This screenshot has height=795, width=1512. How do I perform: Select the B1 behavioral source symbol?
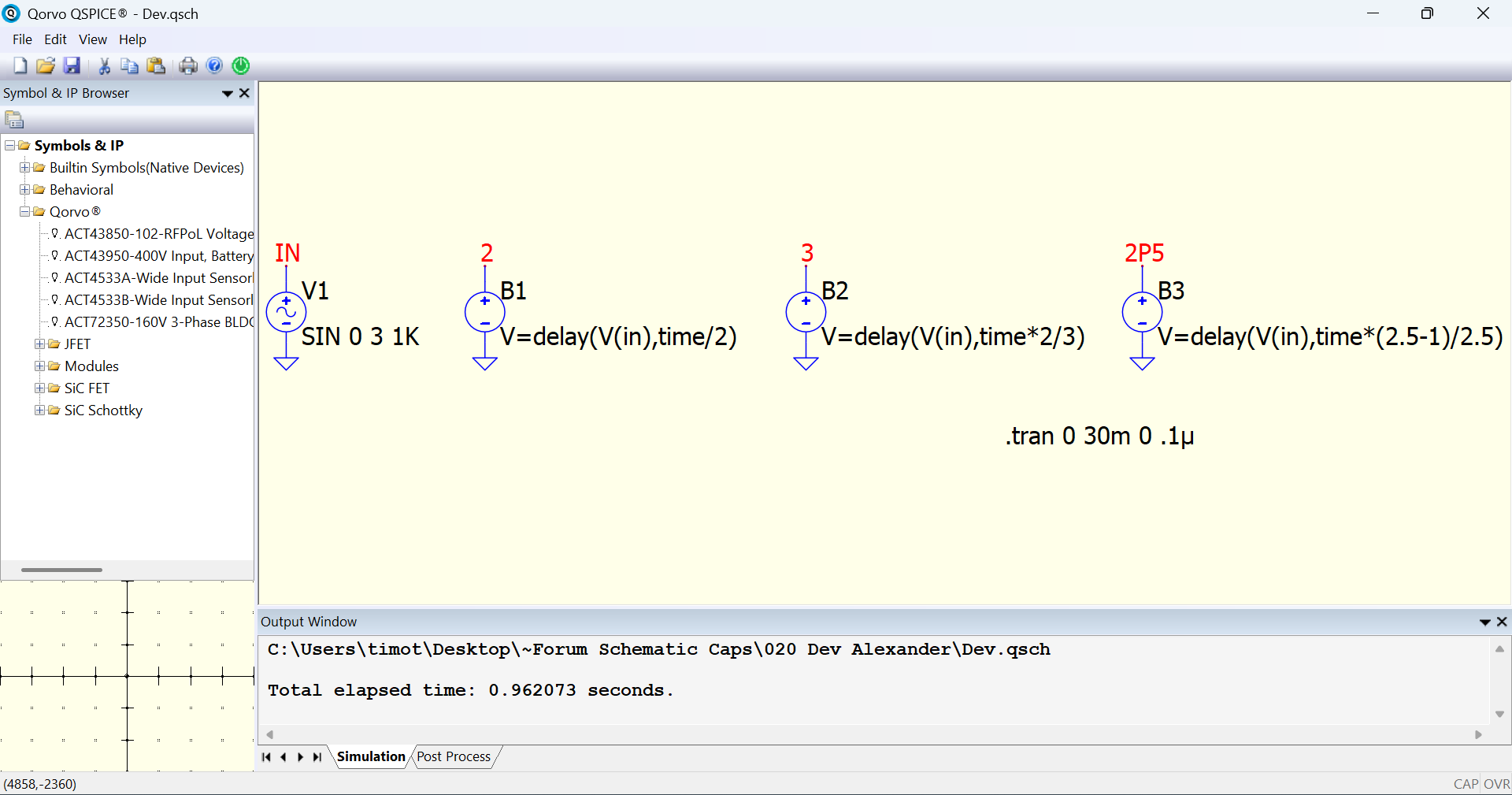coord(485,313)
